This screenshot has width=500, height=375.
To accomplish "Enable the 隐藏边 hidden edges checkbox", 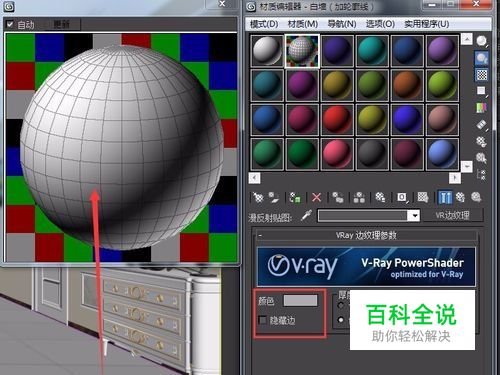I will [263, 320].
